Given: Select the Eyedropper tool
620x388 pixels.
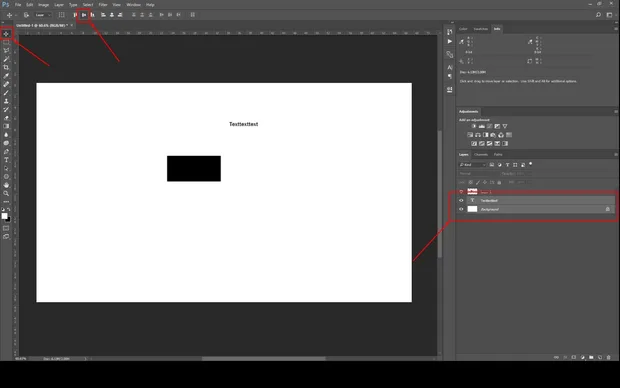Looking at the screenshot, I should tap(6, 76).
